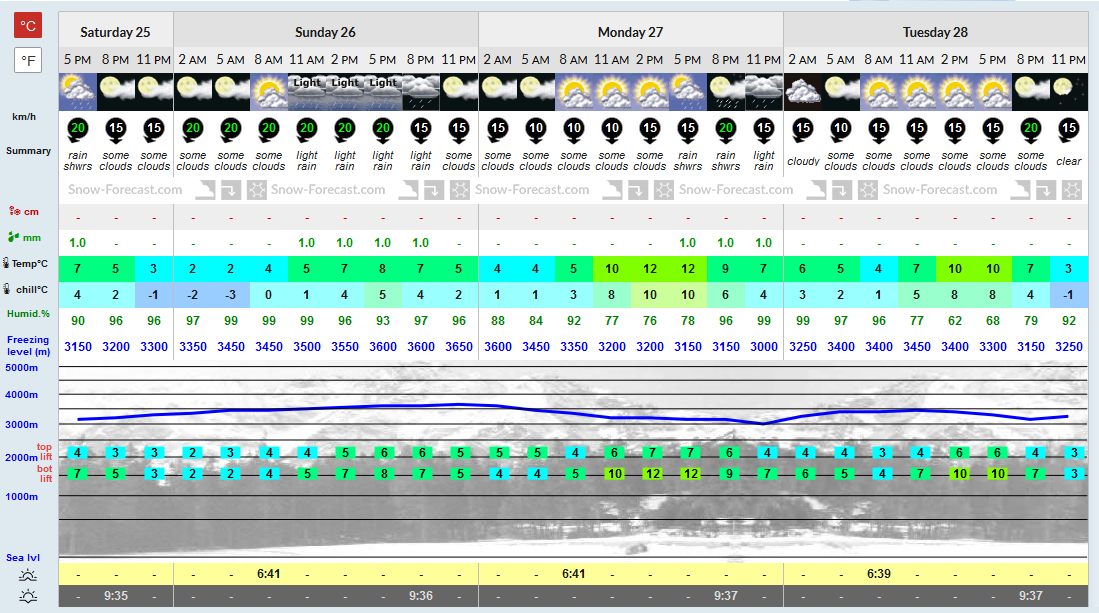Click Monday 2 PM 12 degree temperature cell

(650, 269)
